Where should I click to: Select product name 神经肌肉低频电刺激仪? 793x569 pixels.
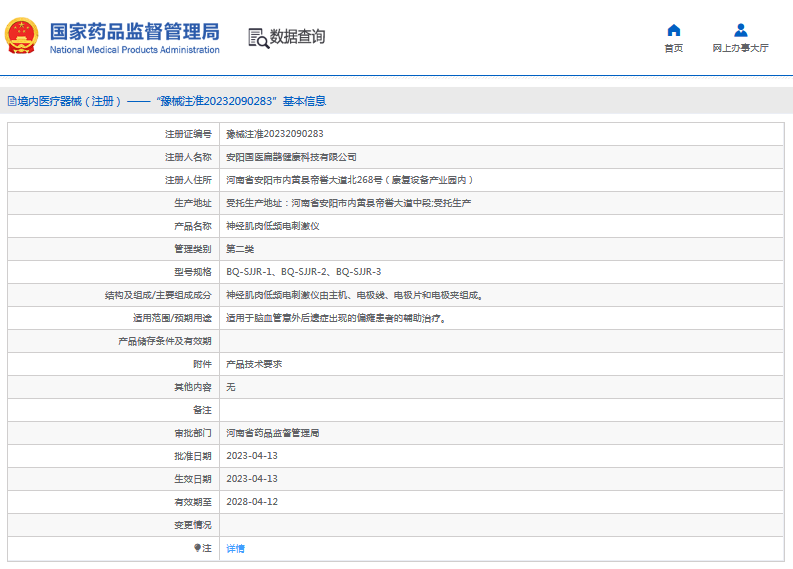click(273, 226)
